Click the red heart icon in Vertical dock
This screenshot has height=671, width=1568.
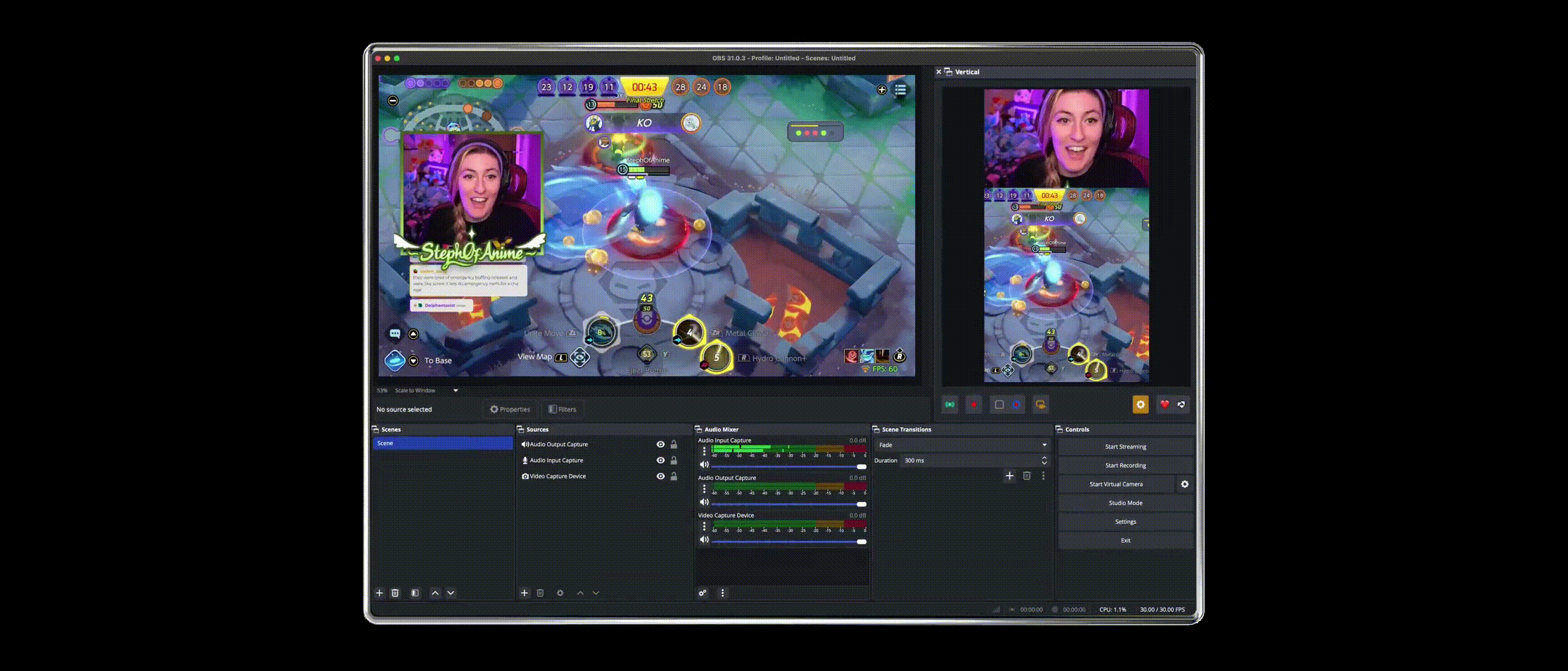pos(1164,404)
